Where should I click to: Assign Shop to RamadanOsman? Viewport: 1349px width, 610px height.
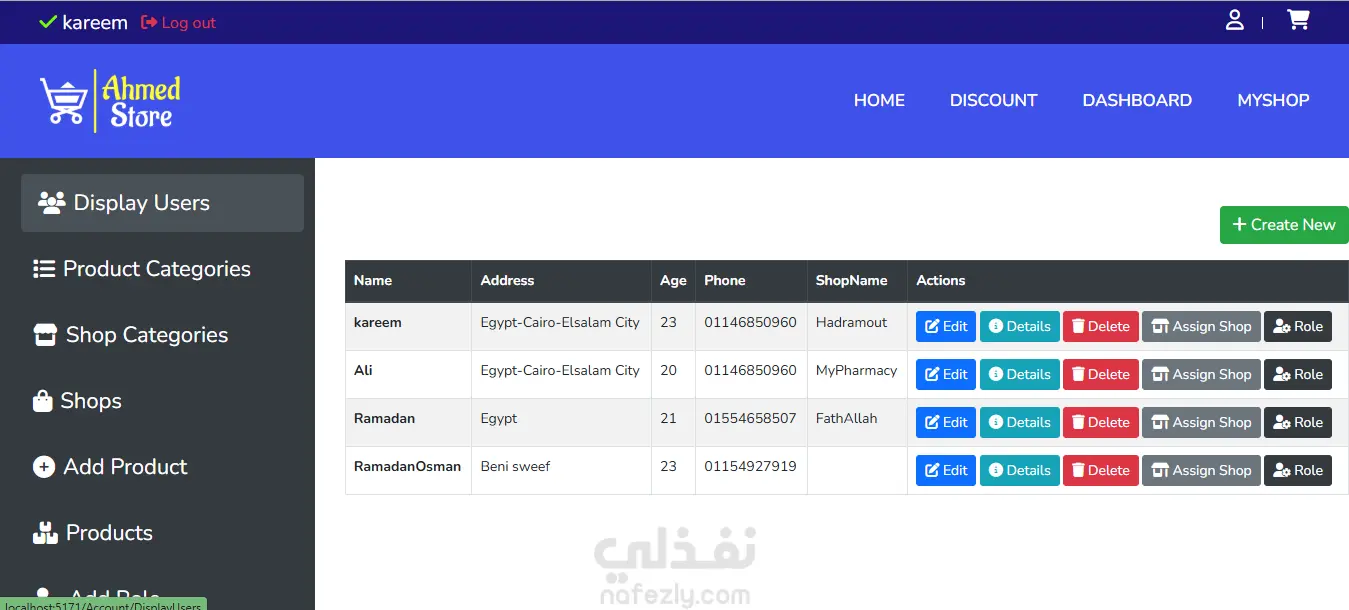(1201, 470)
